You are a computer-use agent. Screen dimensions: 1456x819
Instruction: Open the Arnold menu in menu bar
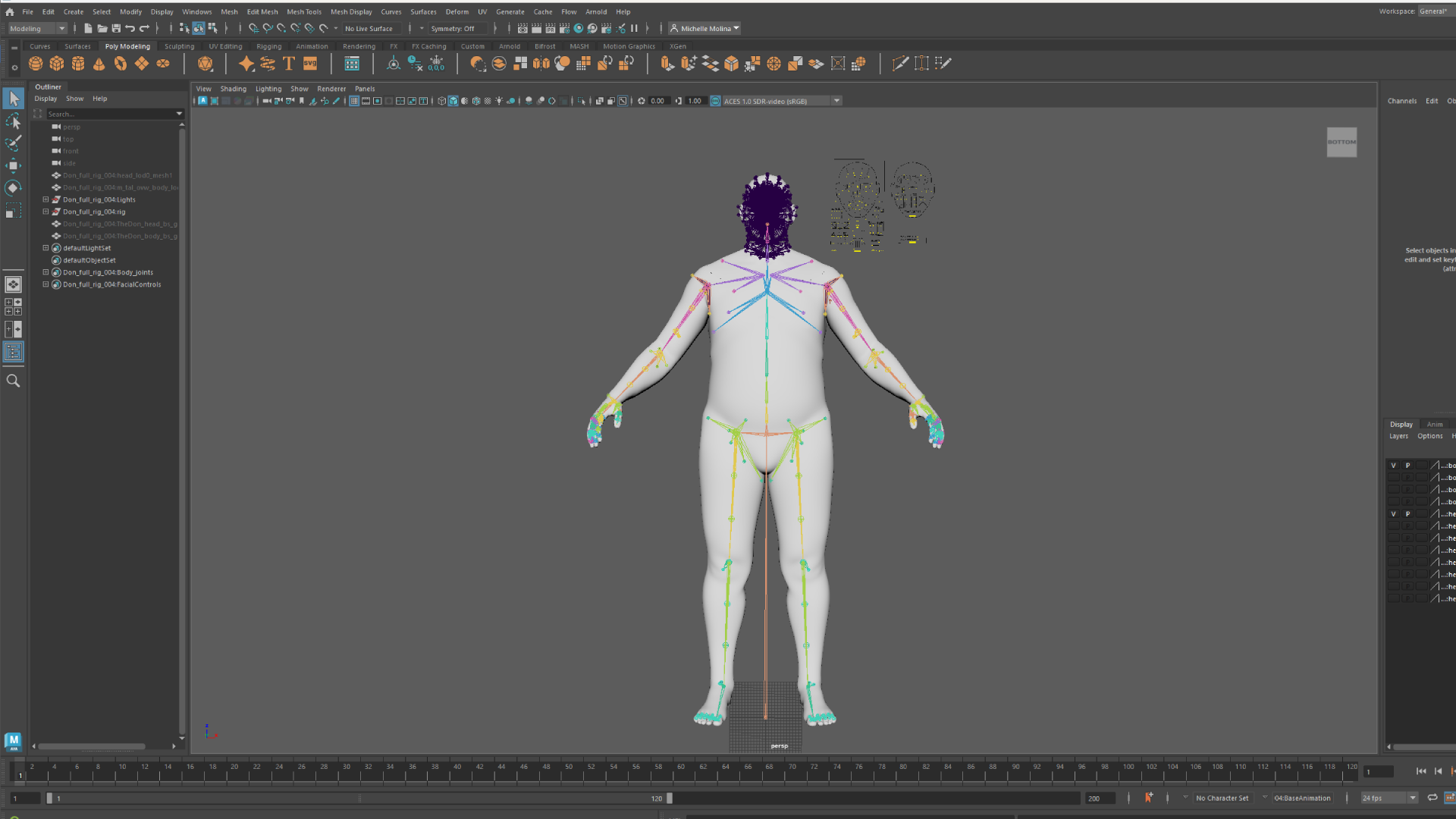[x=596, y=12]
